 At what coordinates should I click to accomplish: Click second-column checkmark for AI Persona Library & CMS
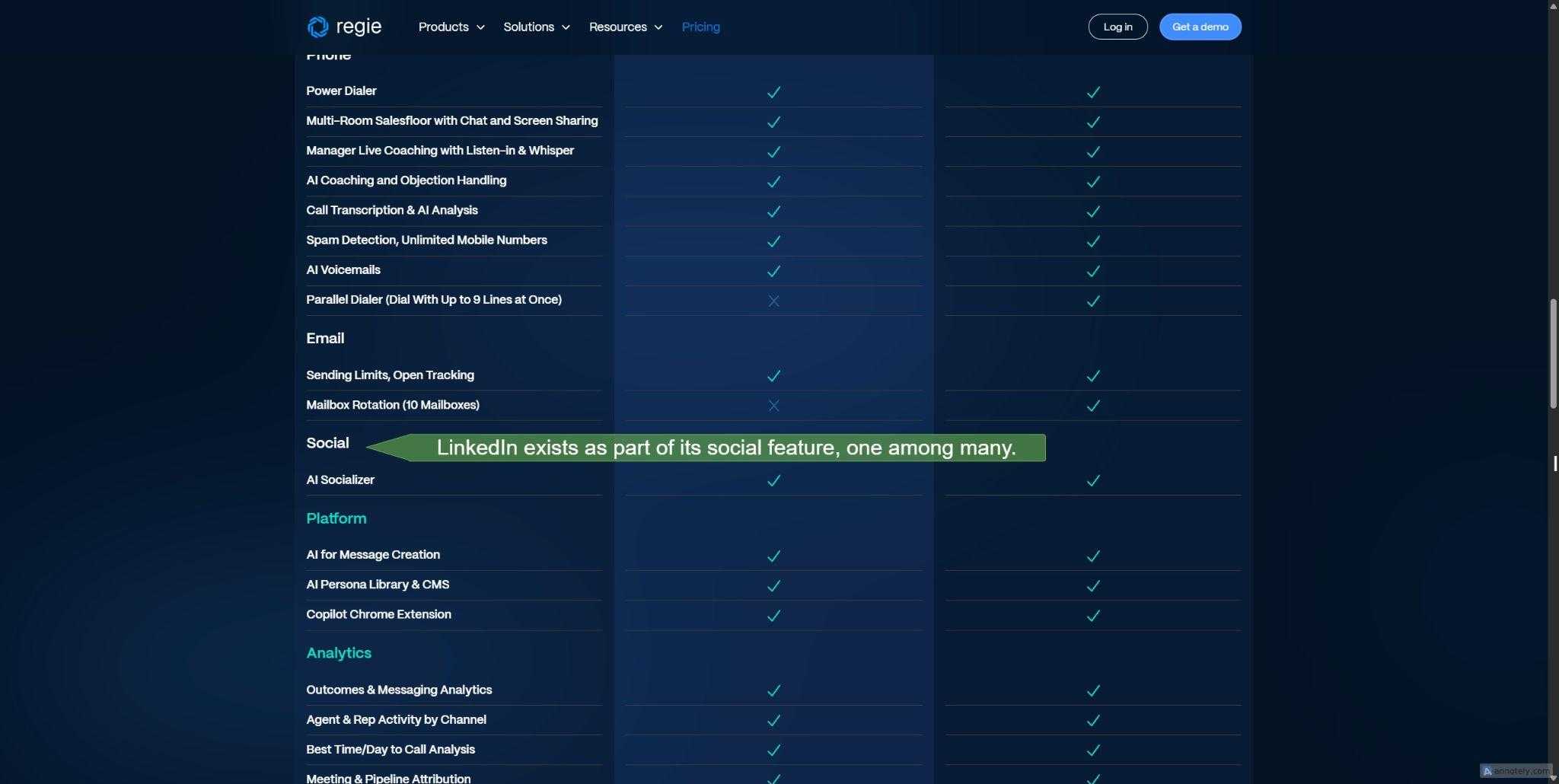[x=1093, y=585]
